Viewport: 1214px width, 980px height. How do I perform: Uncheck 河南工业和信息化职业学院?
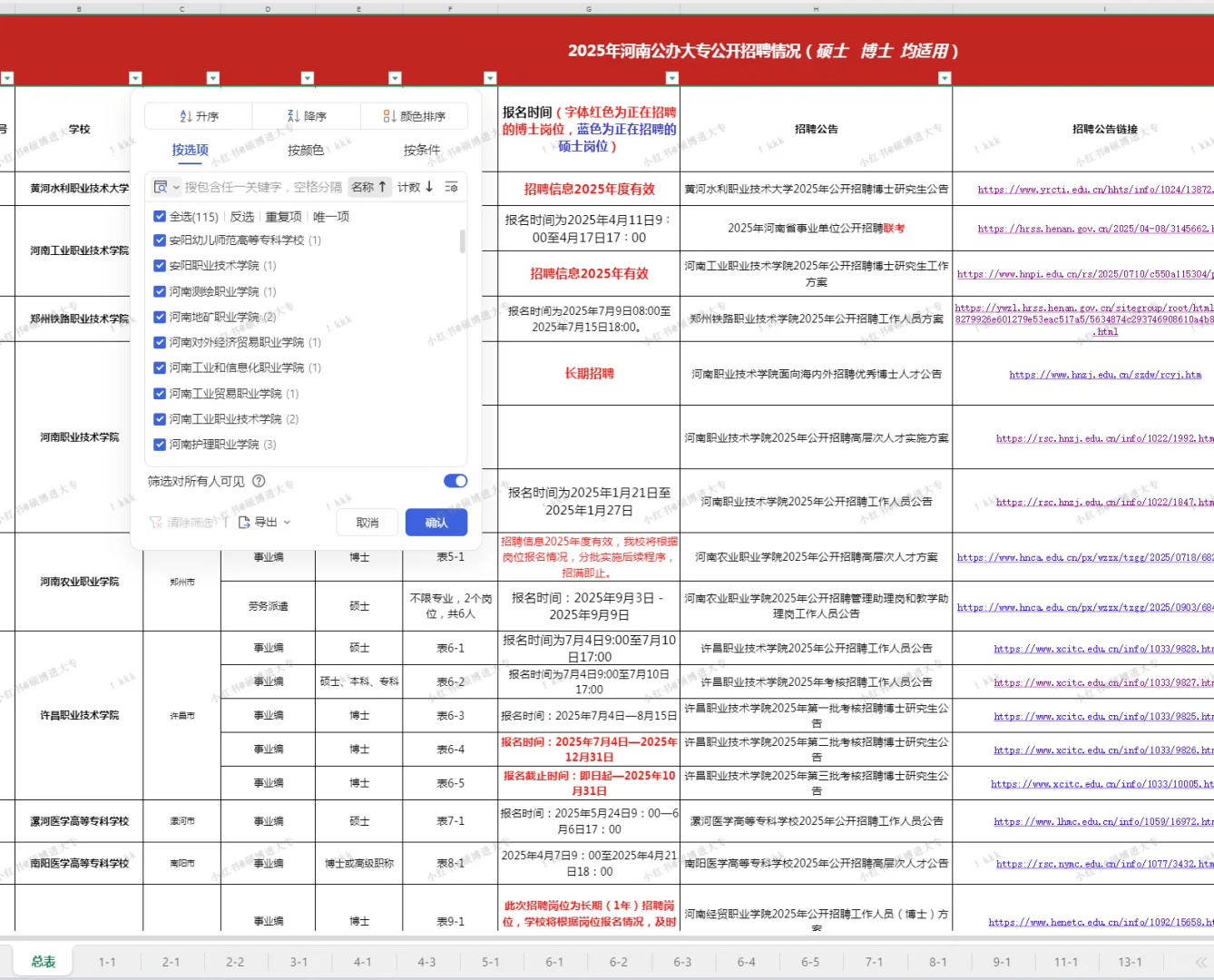tap(160, 367)
